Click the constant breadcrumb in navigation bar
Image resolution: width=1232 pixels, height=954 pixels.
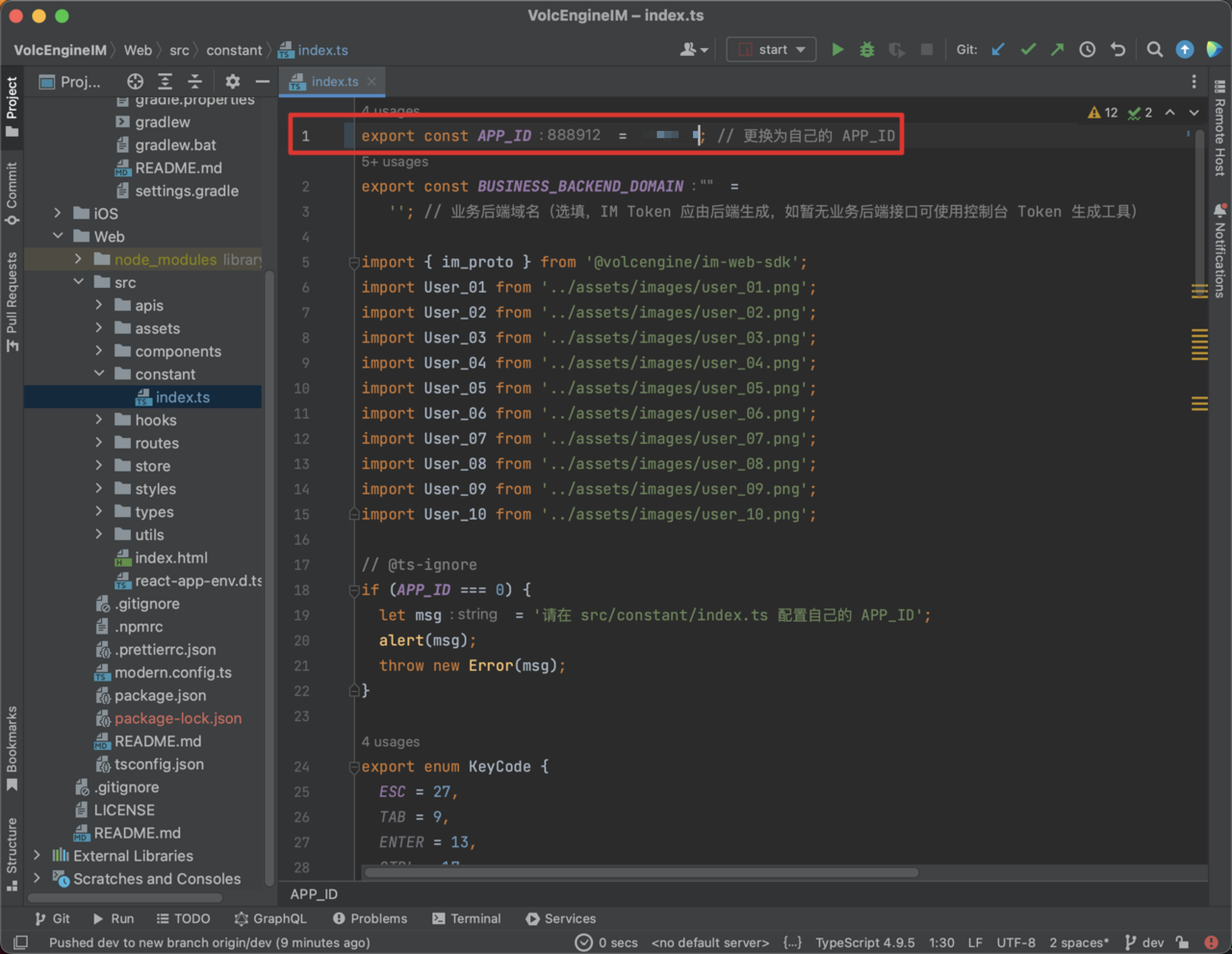[x=234, y=50]
